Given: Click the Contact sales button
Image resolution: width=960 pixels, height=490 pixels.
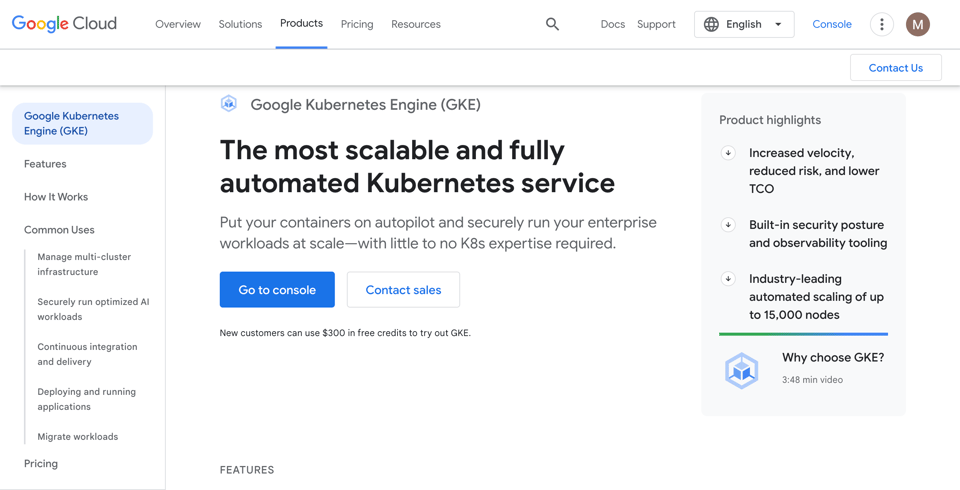Looking at the screenshot, I should coord(403,290).
